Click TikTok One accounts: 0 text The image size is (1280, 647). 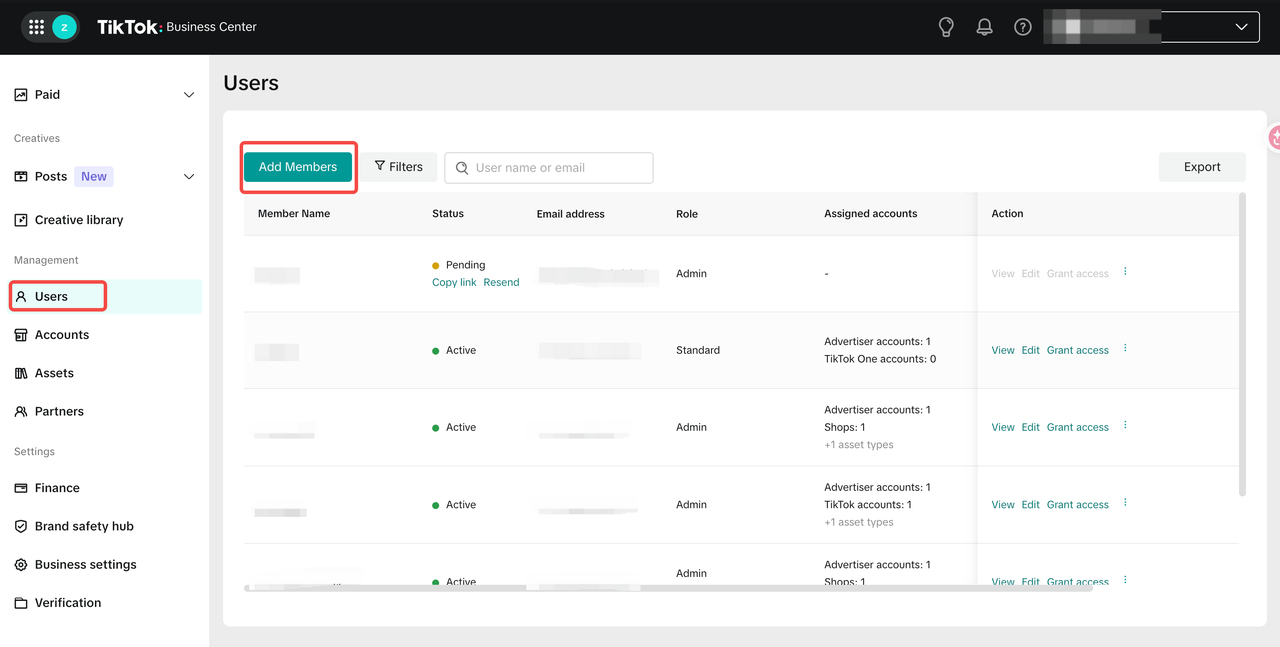tap(880, 359)
